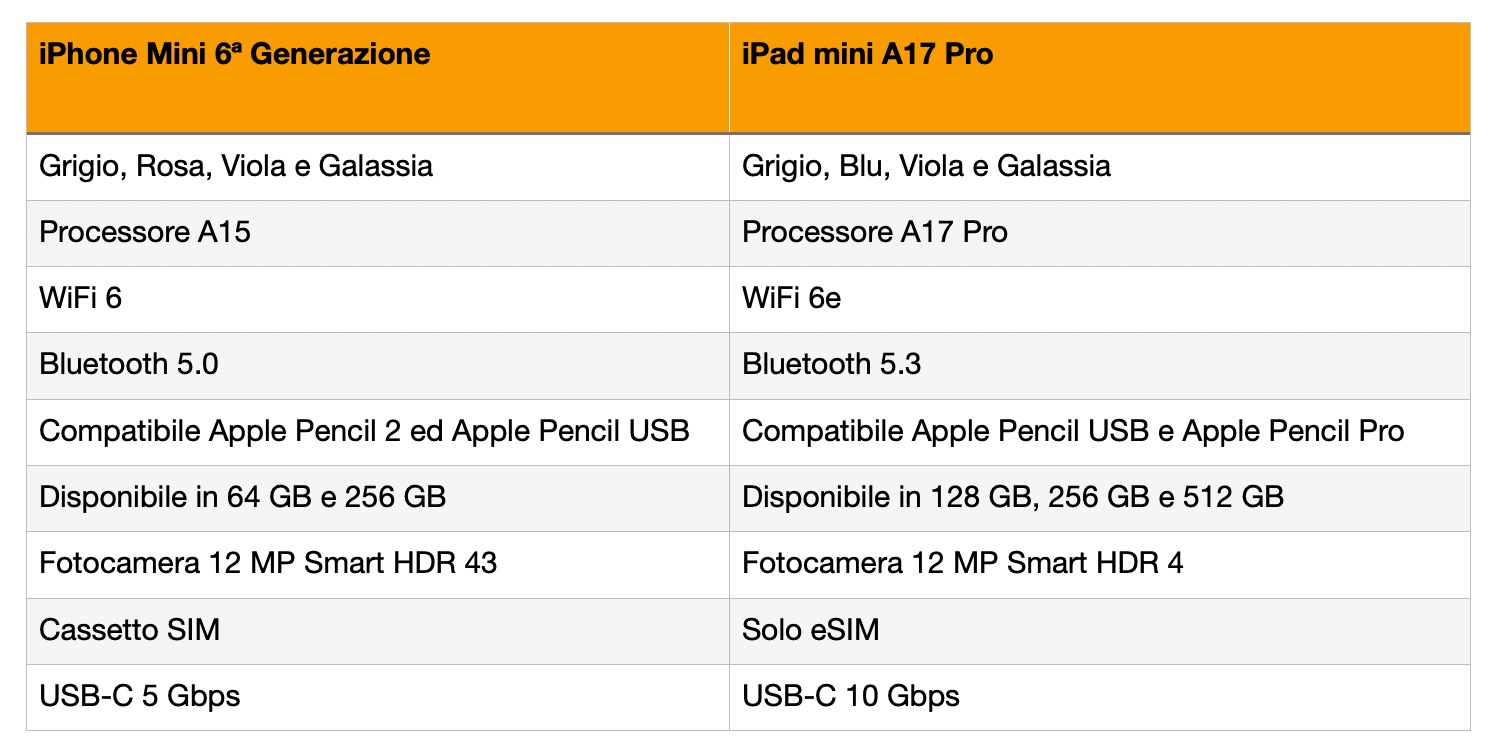Select the 'Grigio, Rosa, Viola e Galassia' cell
Image resolution: width=1488 pixels, height=750 pixels.
point(236,165)
